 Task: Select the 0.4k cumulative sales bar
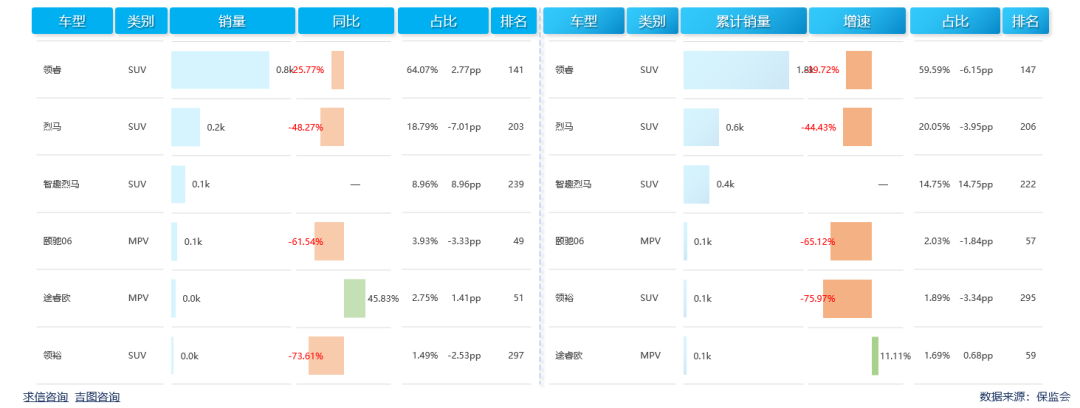coord(696,184)
